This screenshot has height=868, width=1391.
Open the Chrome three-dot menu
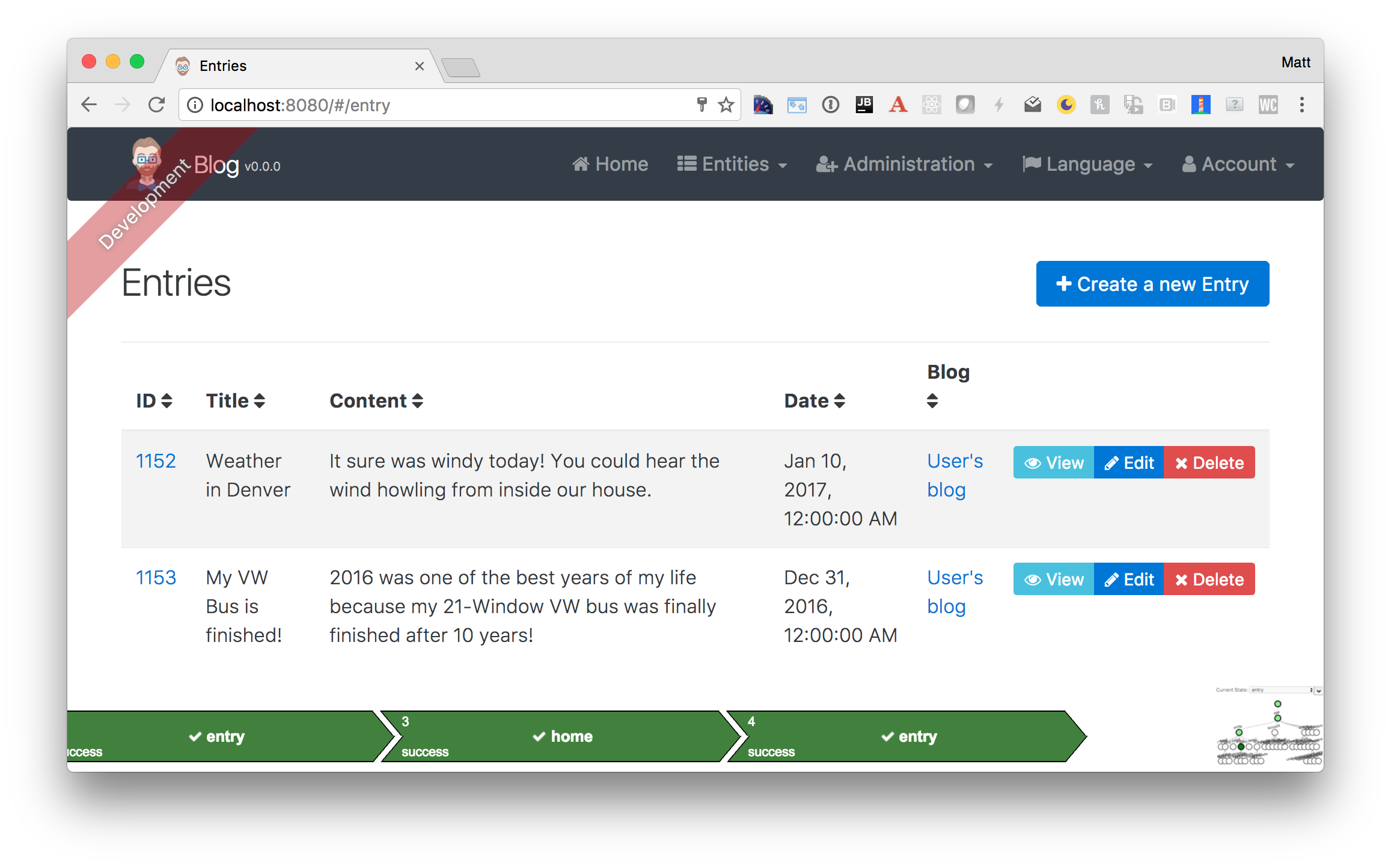pyautogui.click(x=1301, y=105)
